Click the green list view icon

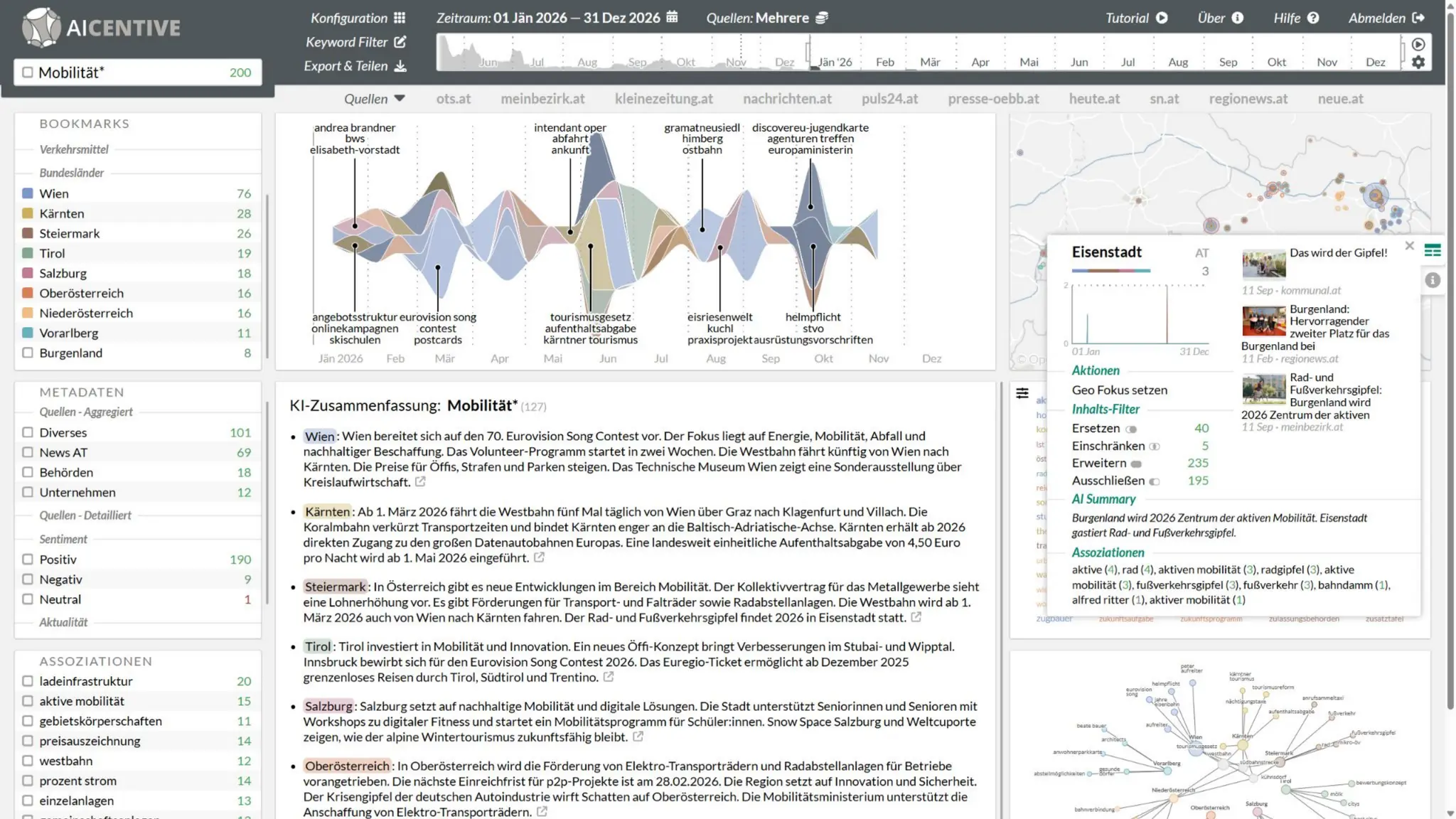pos(1433,250)
